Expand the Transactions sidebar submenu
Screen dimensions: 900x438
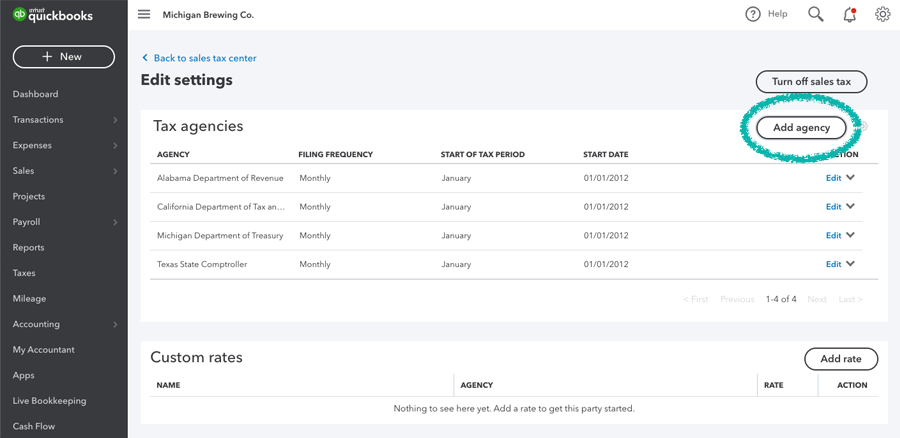tap(115, 120)
